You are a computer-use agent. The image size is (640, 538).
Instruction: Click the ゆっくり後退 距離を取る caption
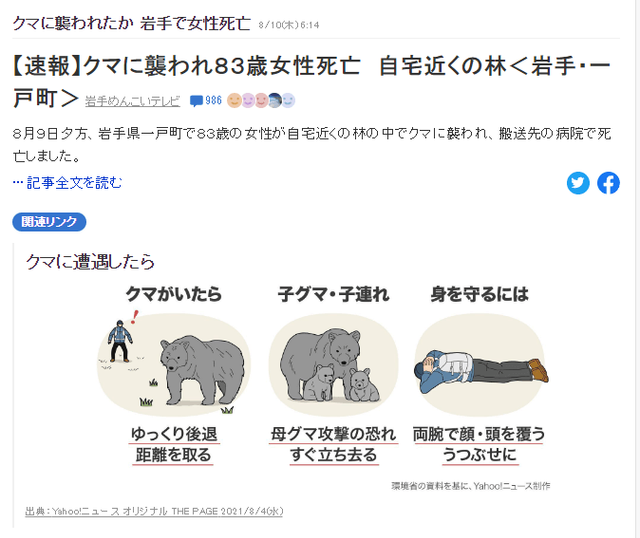174,445
